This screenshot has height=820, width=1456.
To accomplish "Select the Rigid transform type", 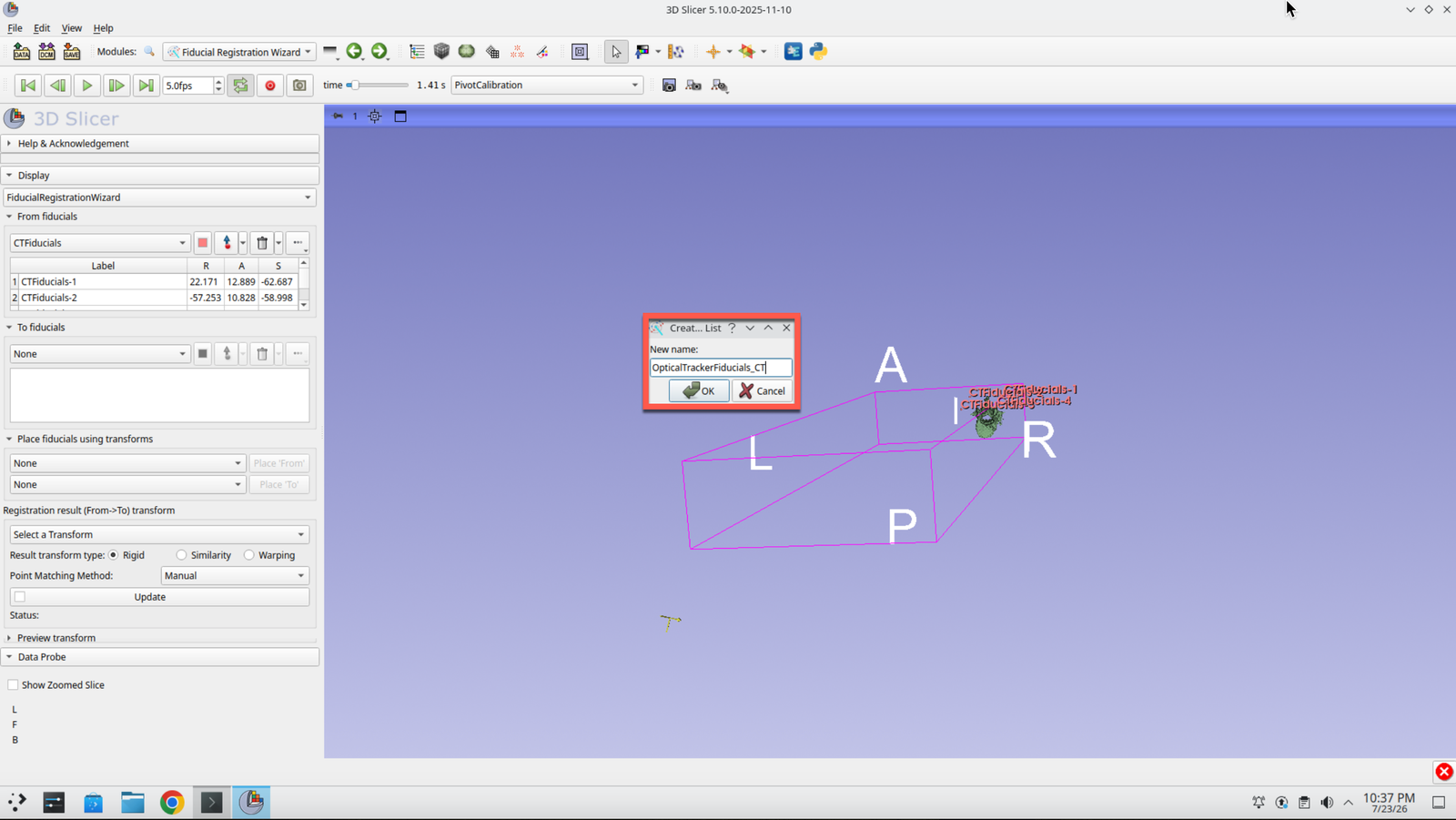I will click(114, 555).
